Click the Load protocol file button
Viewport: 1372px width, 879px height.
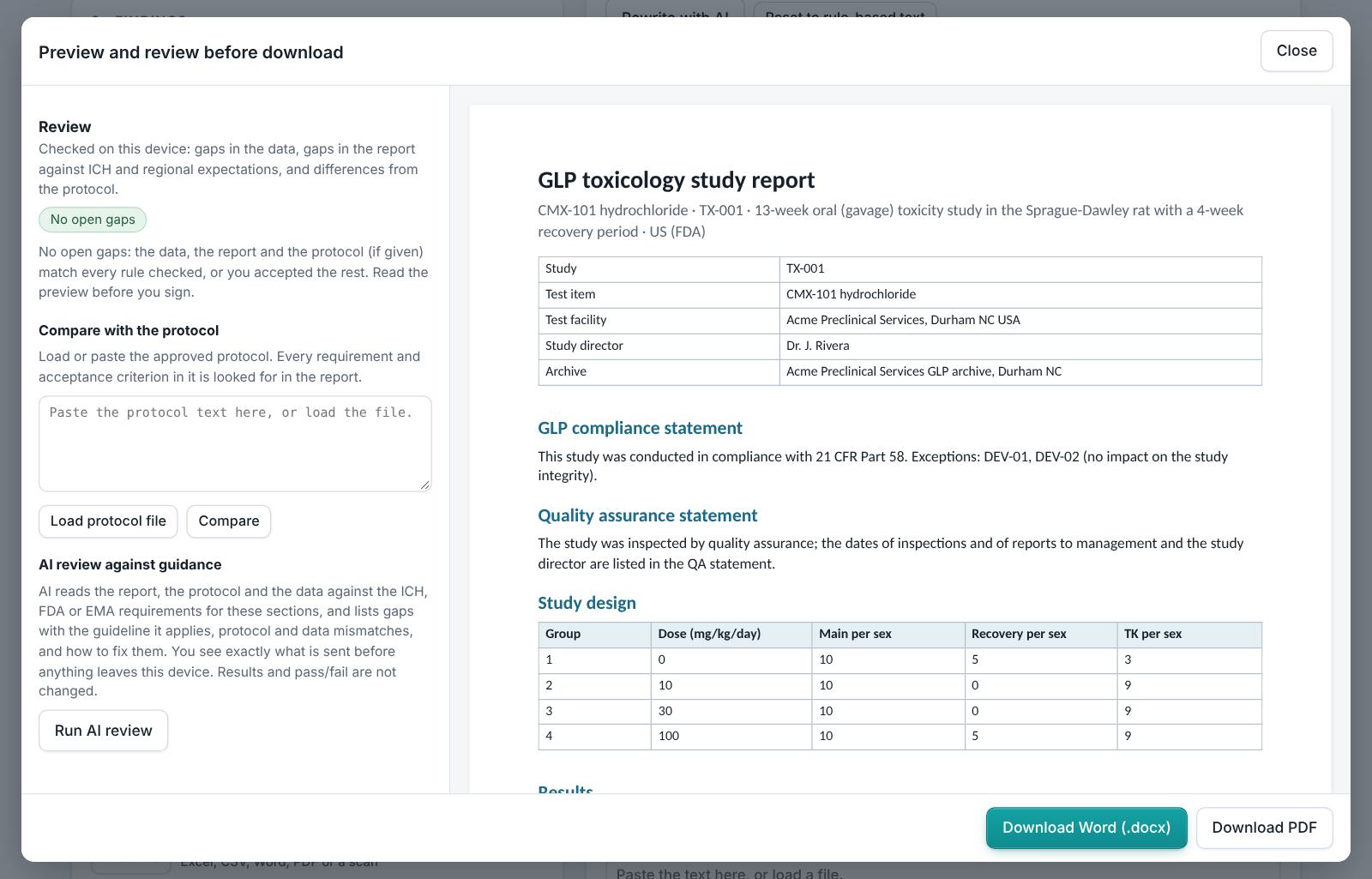click(108, 521)
